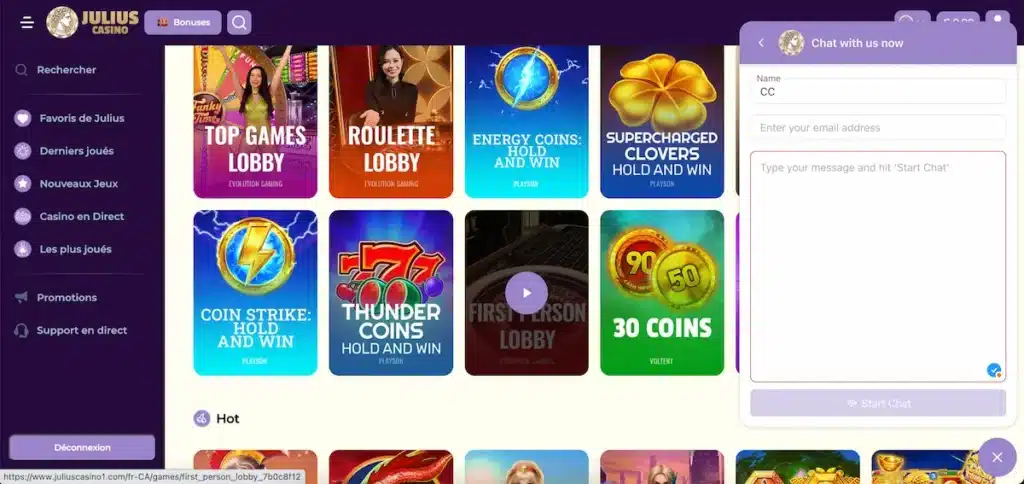The width and height of the screenshot is (1024, 484).
Task: Click the star icon for Nouveaux Jeux
Action: (x=23, y=184)
